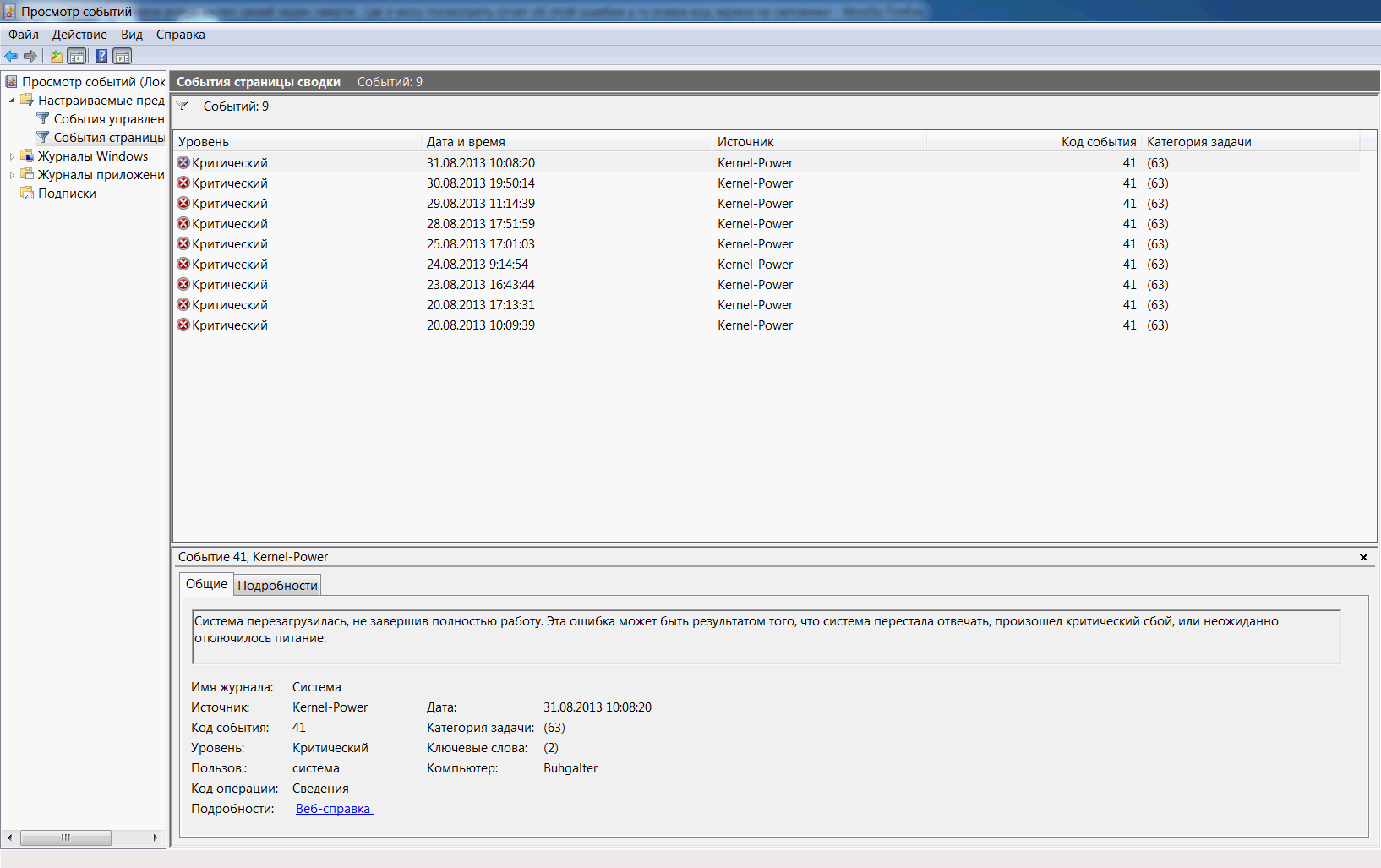The height and width of the screenshot is (868, 1381).
Task: Switch to the Общие tab
Action: click(206, 584)
